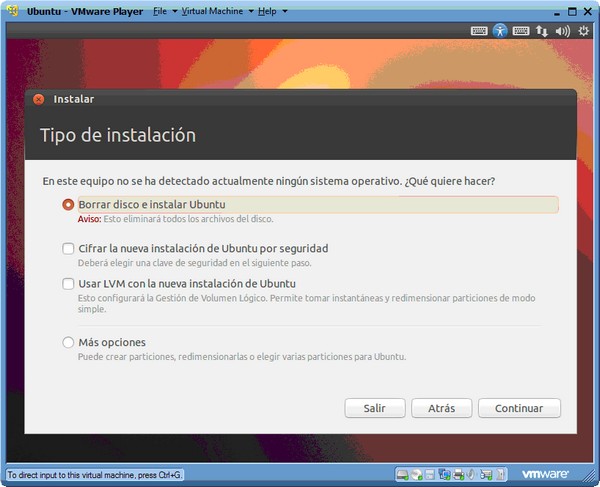Click the 'Instalar' window title

click(74, 99)
